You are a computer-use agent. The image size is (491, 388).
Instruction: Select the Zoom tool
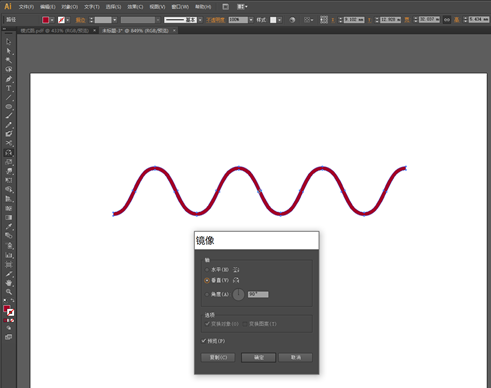click(9, 292)
